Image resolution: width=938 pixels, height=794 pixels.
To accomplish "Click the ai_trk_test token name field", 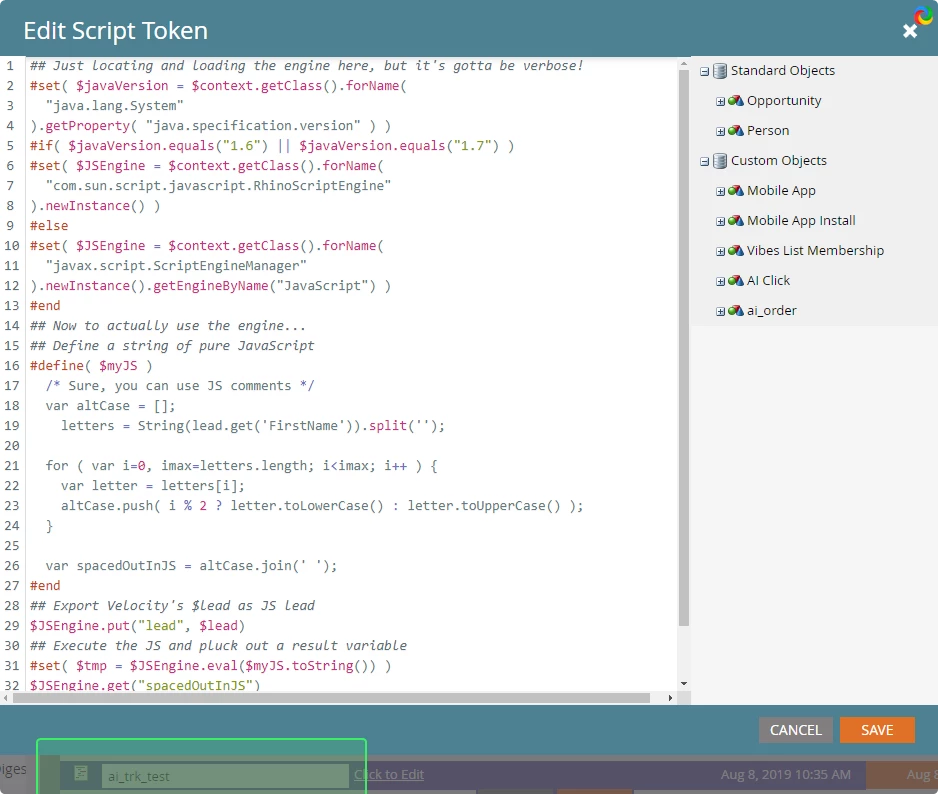I will click(225, 776).
